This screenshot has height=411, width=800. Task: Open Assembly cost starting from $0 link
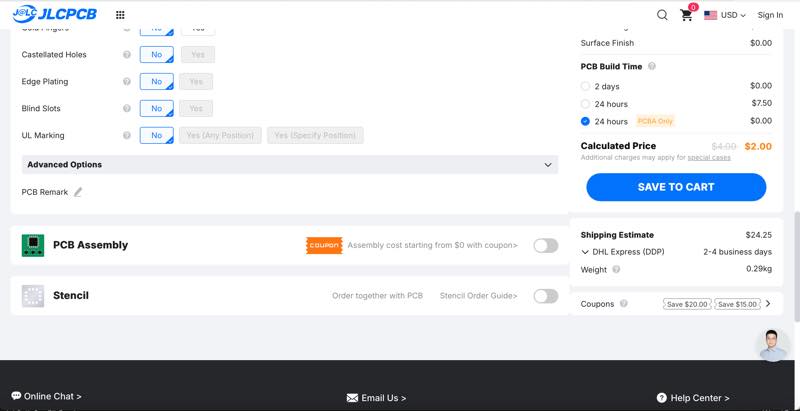432,245
